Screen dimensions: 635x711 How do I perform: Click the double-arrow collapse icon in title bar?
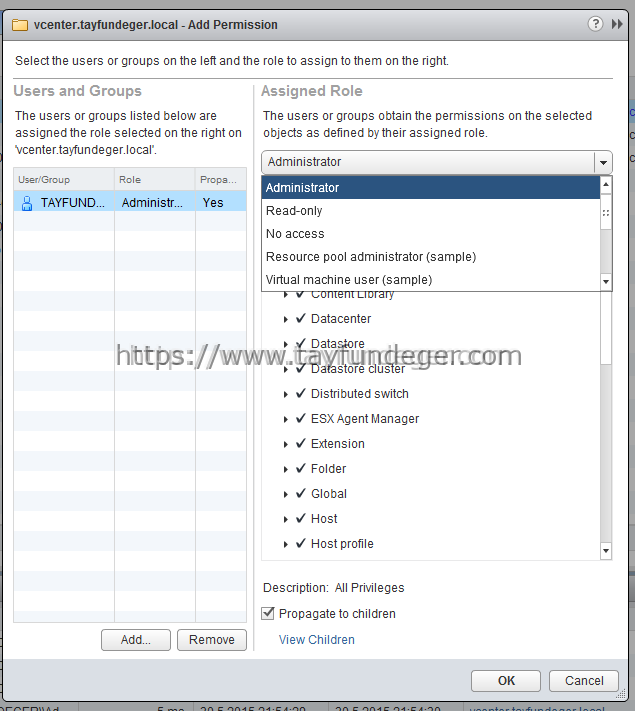(617, 24)
